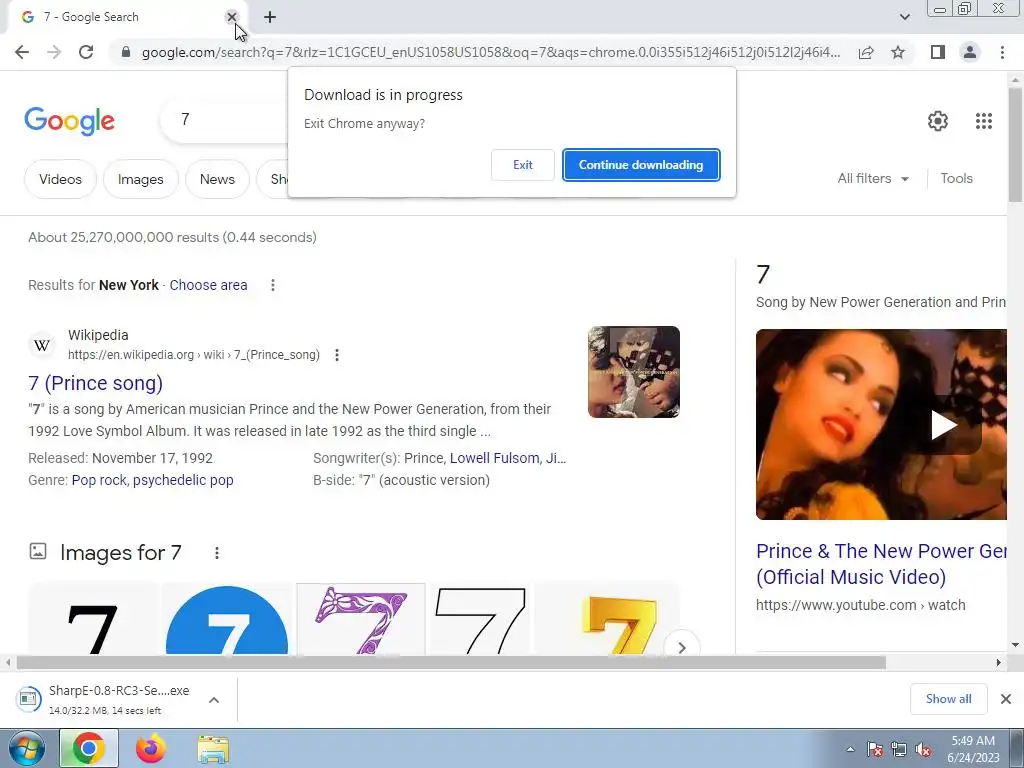Show hidden tray icons arrow
1024x768 pixels.
click(x=850, y=749)
